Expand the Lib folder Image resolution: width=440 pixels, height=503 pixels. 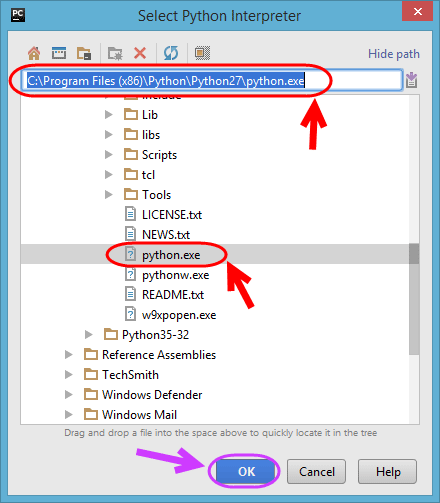[109, 114]
